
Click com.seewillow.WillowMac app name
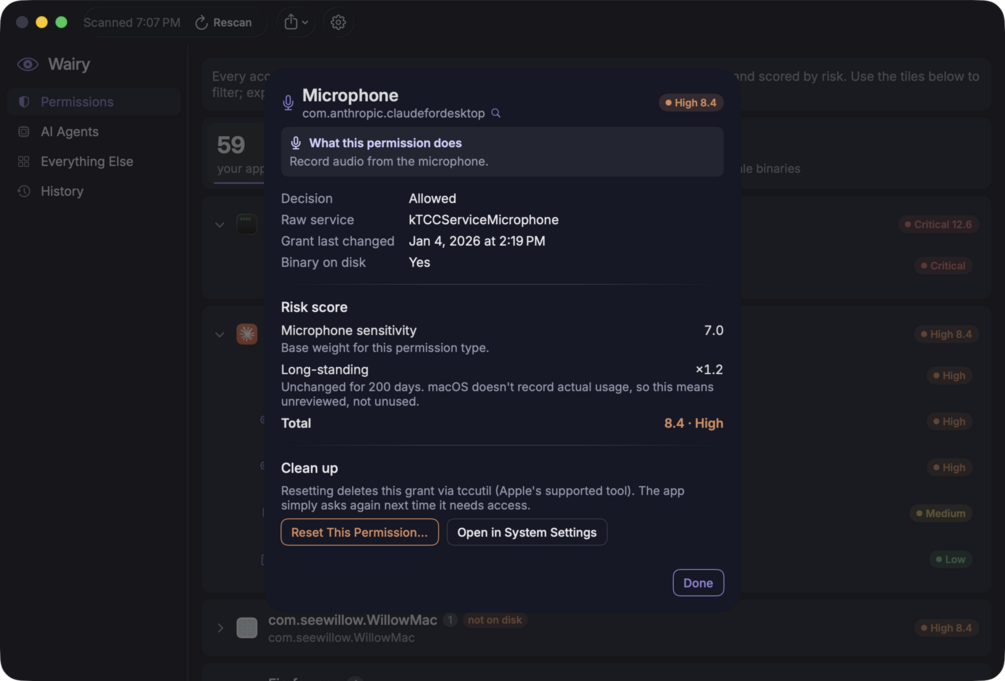[x=353, y=620]
